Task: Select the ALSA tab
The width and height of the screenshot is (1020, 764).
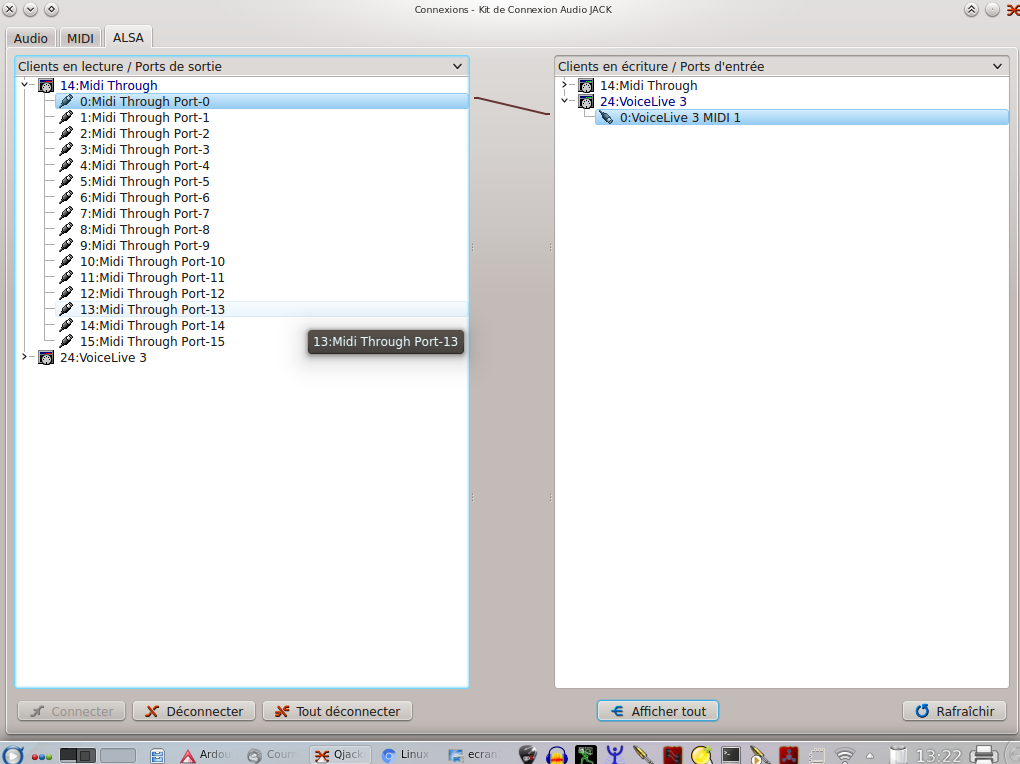Action: tap(128, 37)
